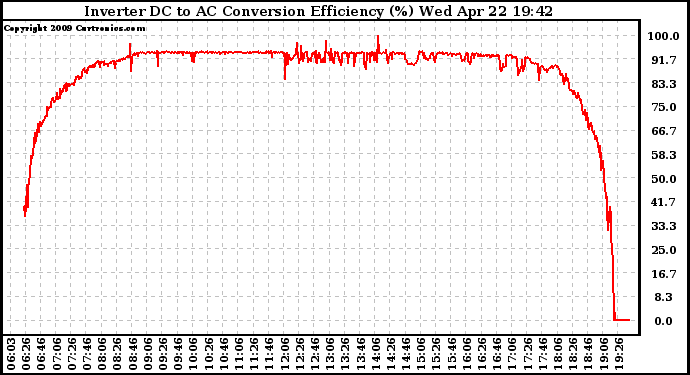The height and width of the screenshot is (375, 690).
Task: Select the 91.7 y-axis label
Action: (664, 60)
